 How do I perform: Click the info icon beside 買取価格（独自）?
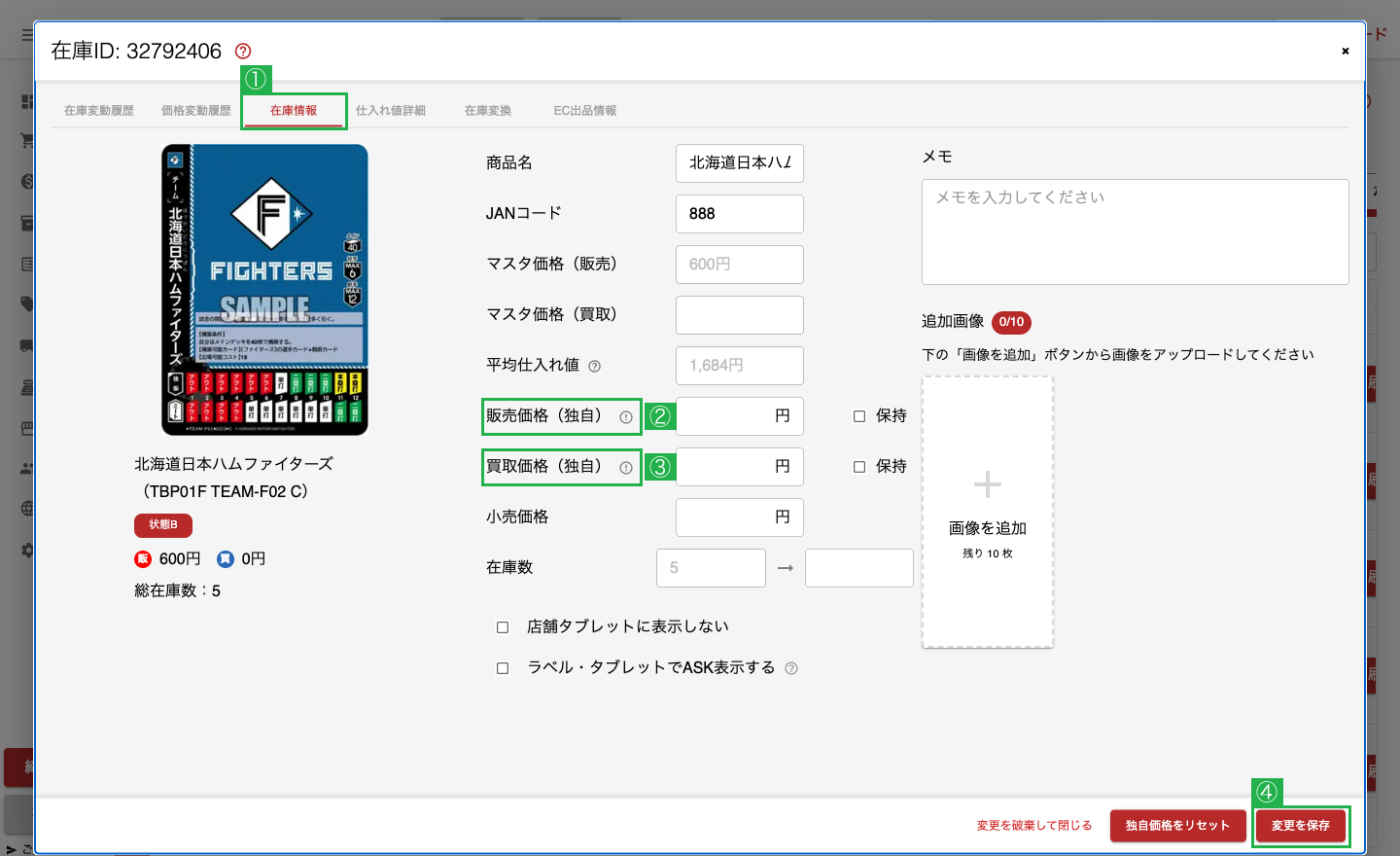626,468
